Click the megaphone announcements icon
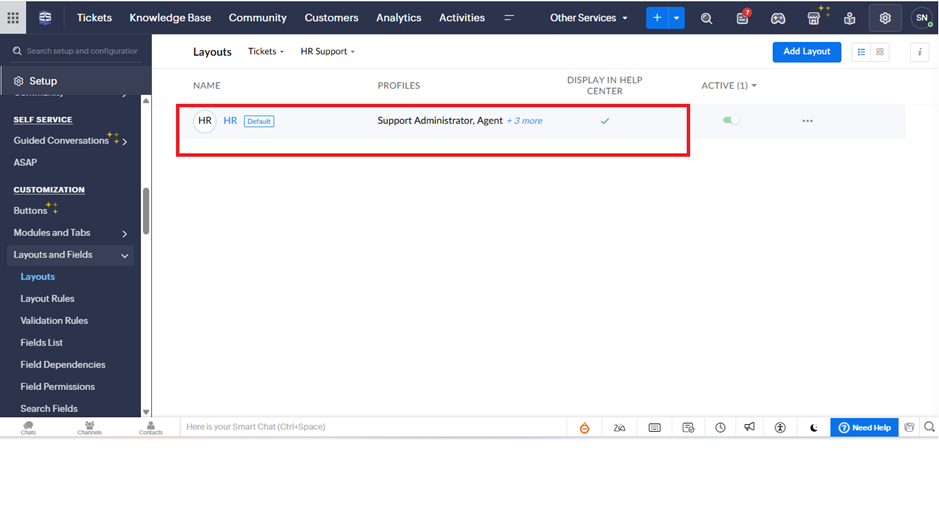This screenshot has width=939, height=528. 749,428
